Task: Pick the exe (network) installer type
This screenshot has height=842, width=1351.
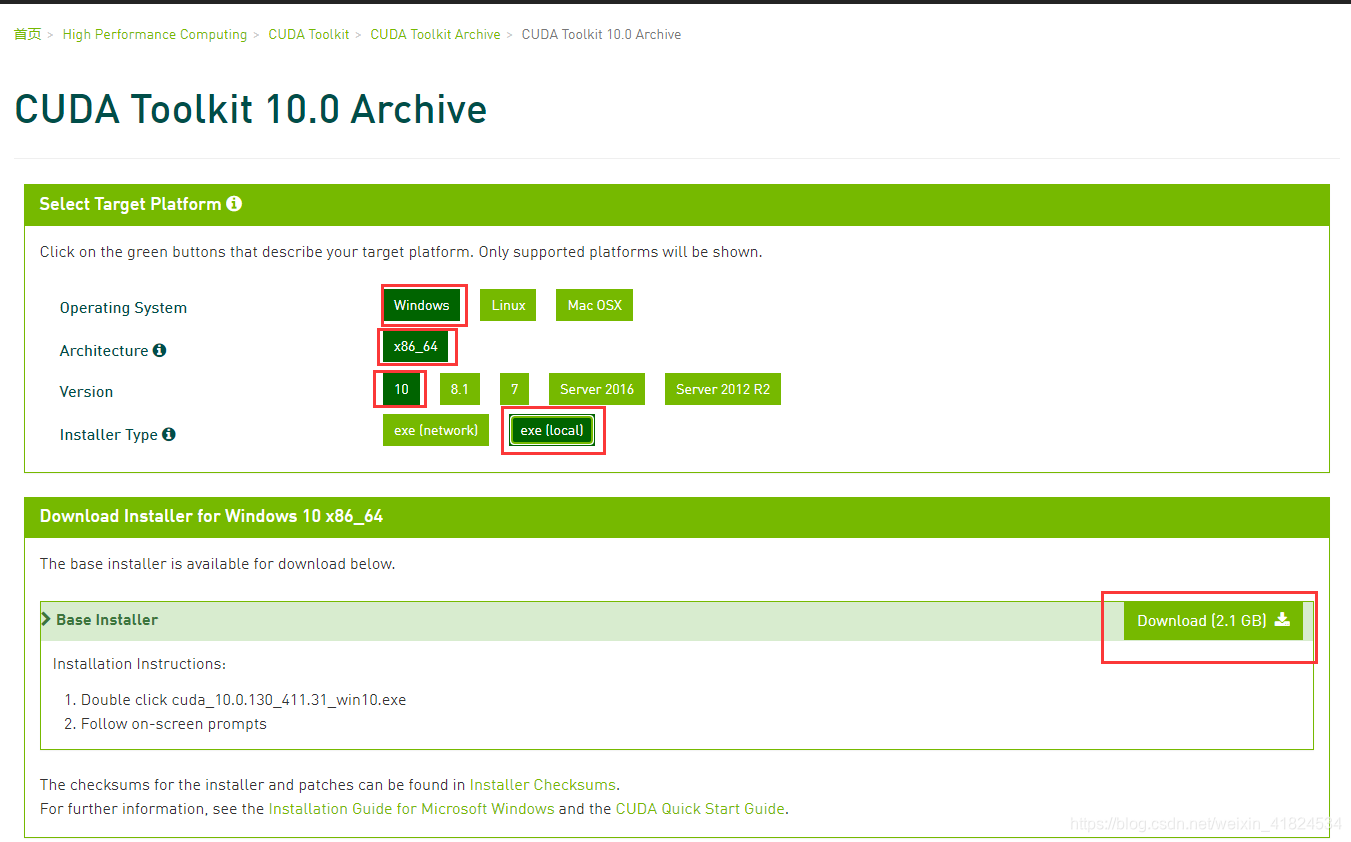Action: coord(436,430)
